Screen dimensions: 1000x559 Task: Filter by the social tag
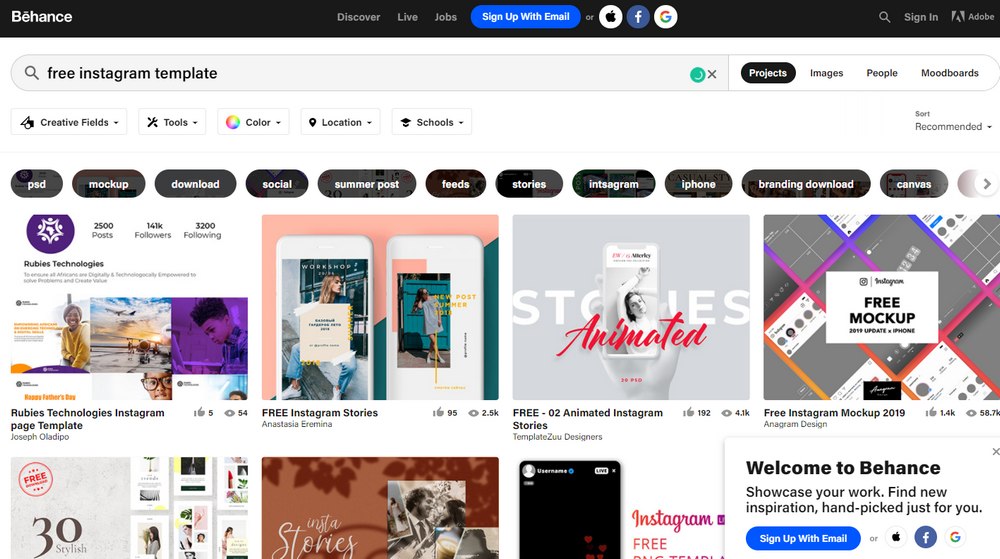coord(277,184)
